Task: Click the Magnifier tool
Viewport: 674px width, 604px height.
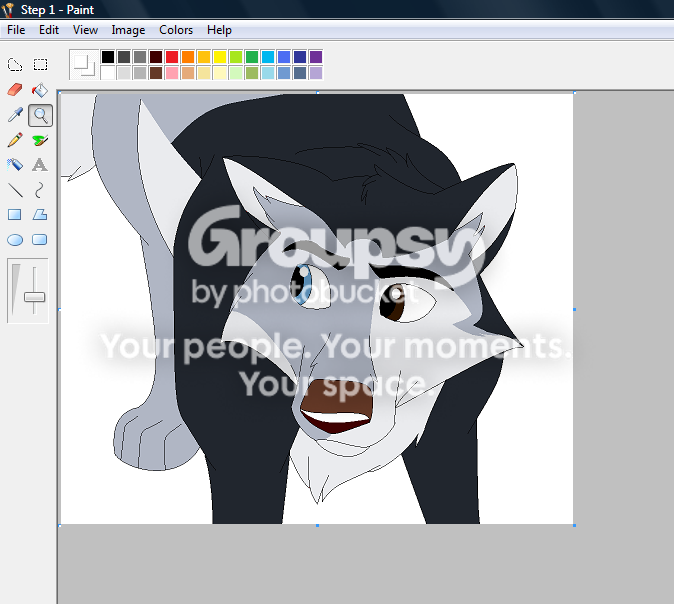Action: [x=40, y=115]
